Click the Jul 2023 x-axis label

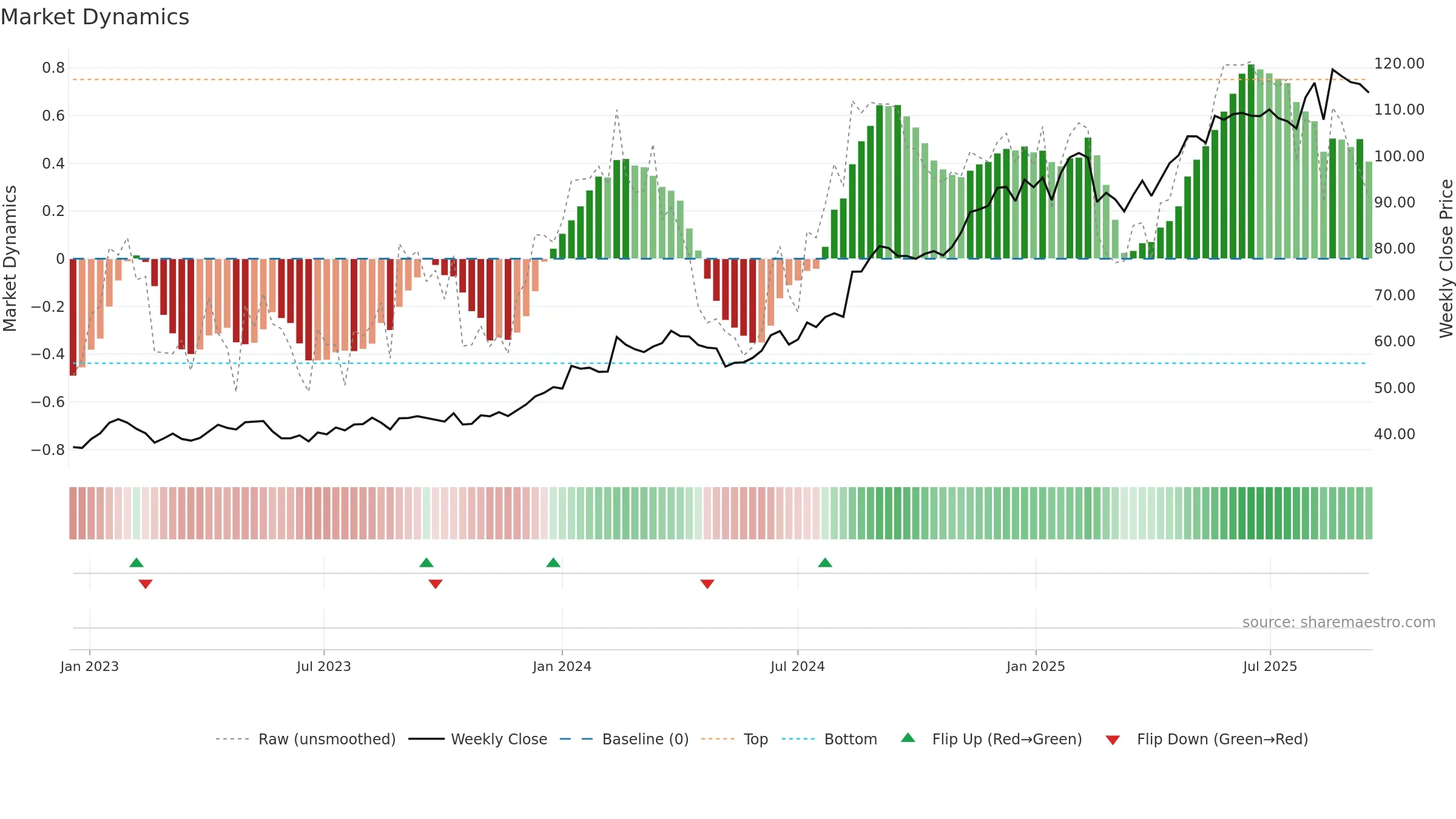[324, 666]
